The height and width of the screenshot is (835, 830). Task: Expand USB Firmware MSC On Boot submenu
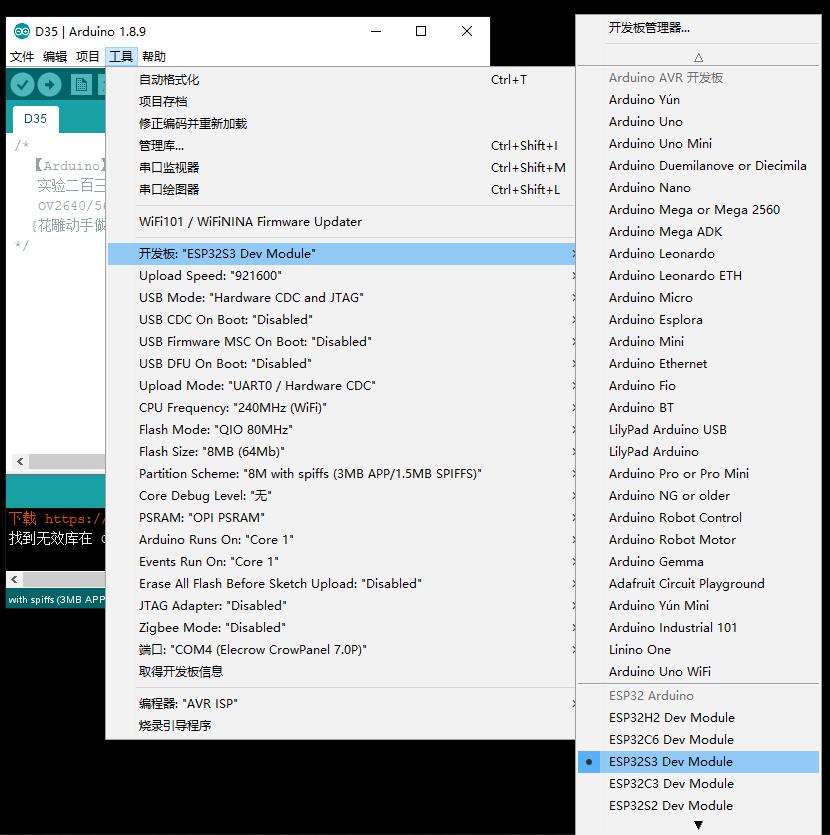coord(341,341)
